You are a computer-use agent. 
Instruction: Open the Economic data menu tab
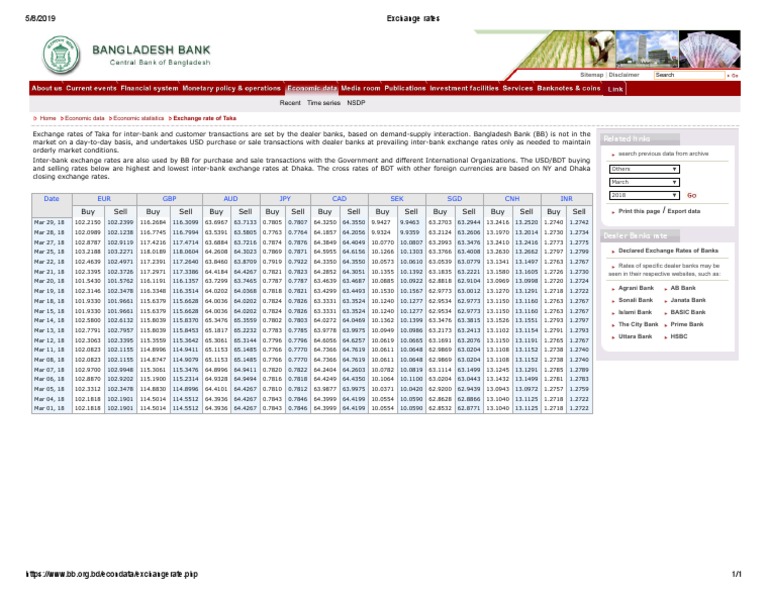(312, 88)
